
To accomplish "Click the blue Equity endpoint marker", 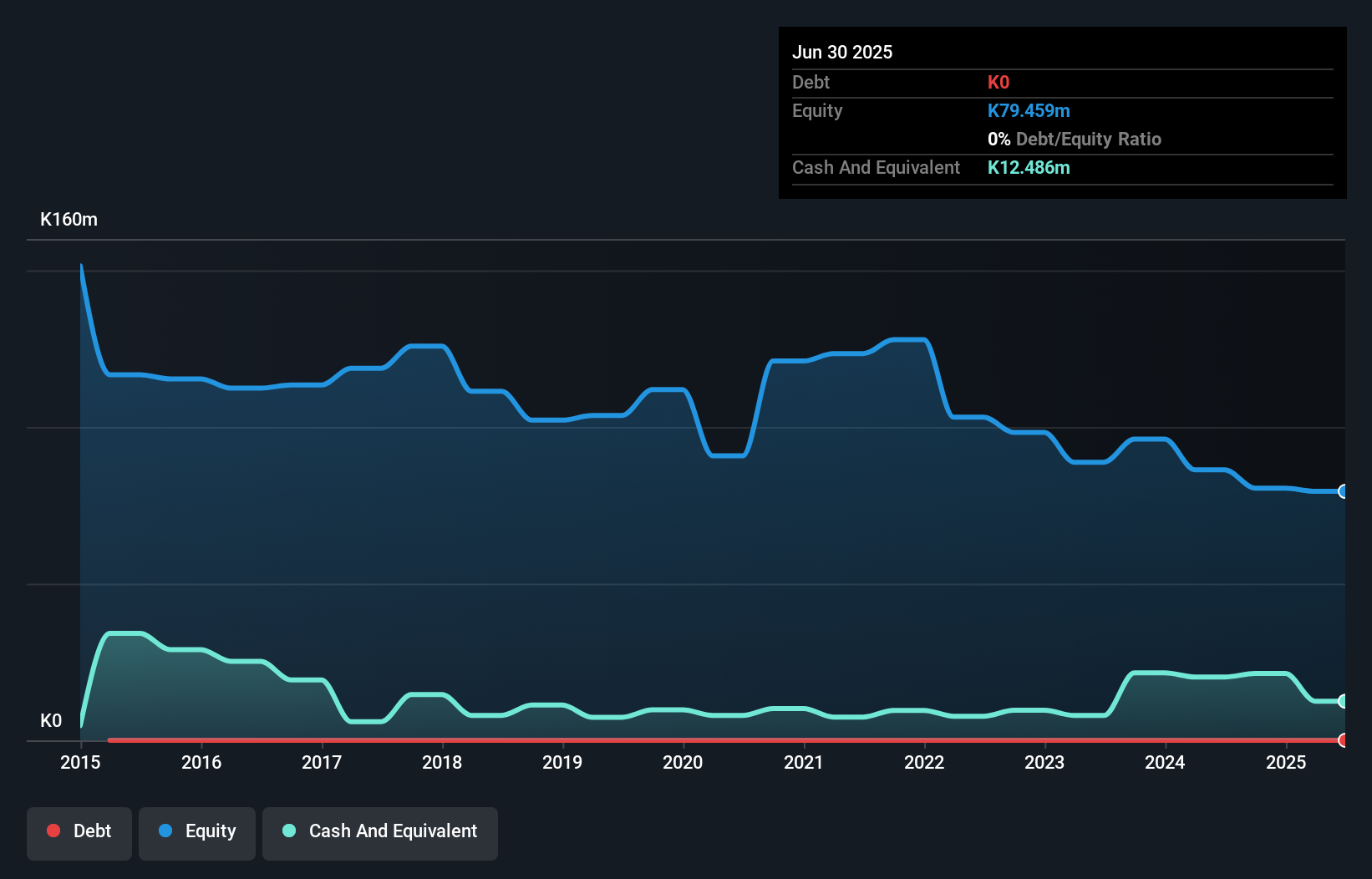I will pos(1343,491).
